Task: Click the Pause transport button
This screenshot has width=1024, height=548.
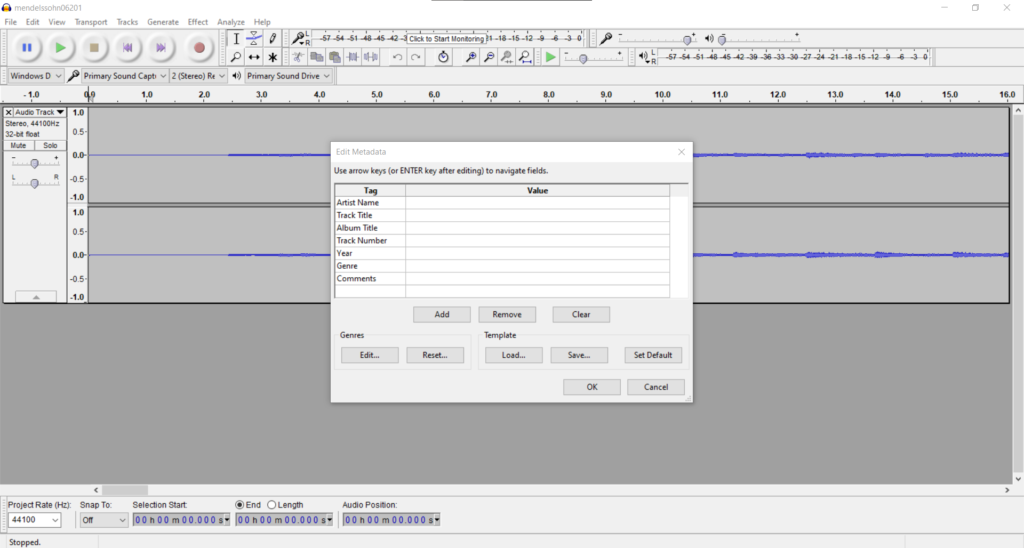Action: coord(27,47)
